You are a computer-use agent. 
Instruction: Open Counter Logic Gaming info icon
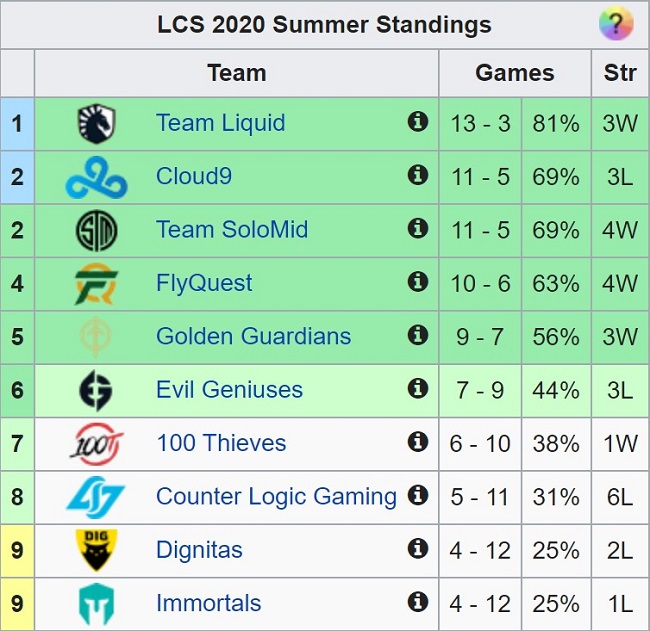(x=418, y=495)
